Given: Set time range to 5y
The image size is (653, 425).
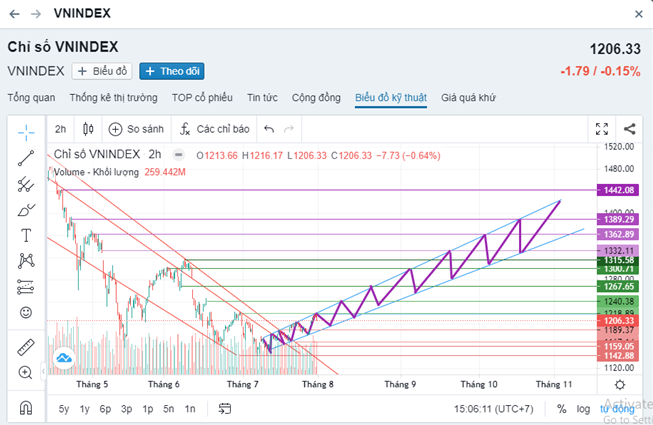Looking at the screenshot, I should (x=64, y=409).
